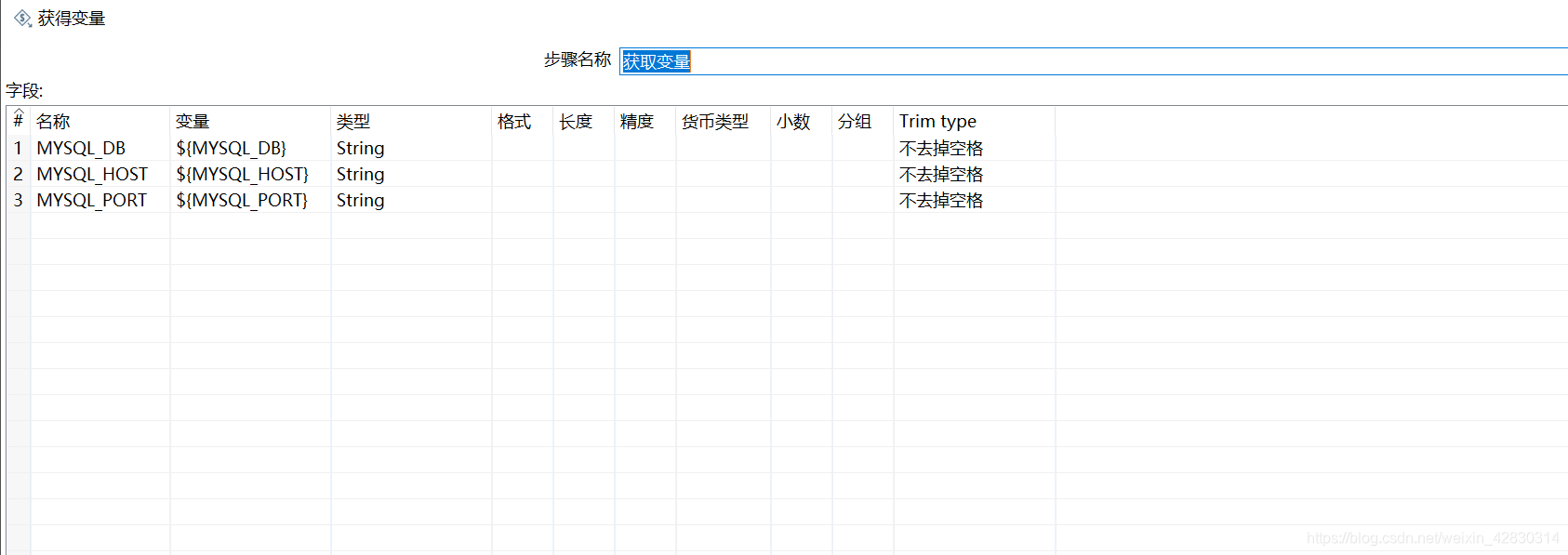Image resolution: width=1568 pixels, height=555 pixels.
Task: Open Trim type 不去掉空格 for MYSQL_PORT row
Action: click(975, 200)
